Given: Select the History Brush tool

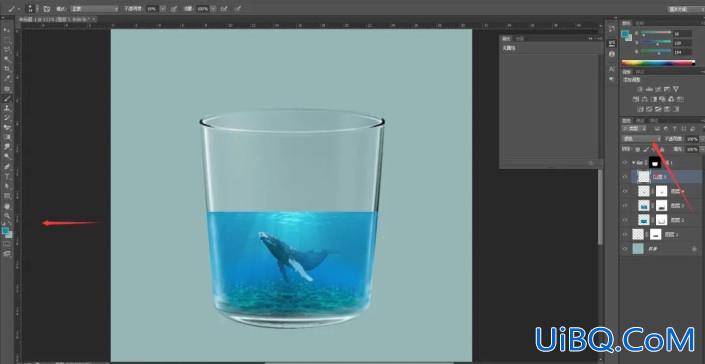Looking at the screenshot, I should pos(7,118).
